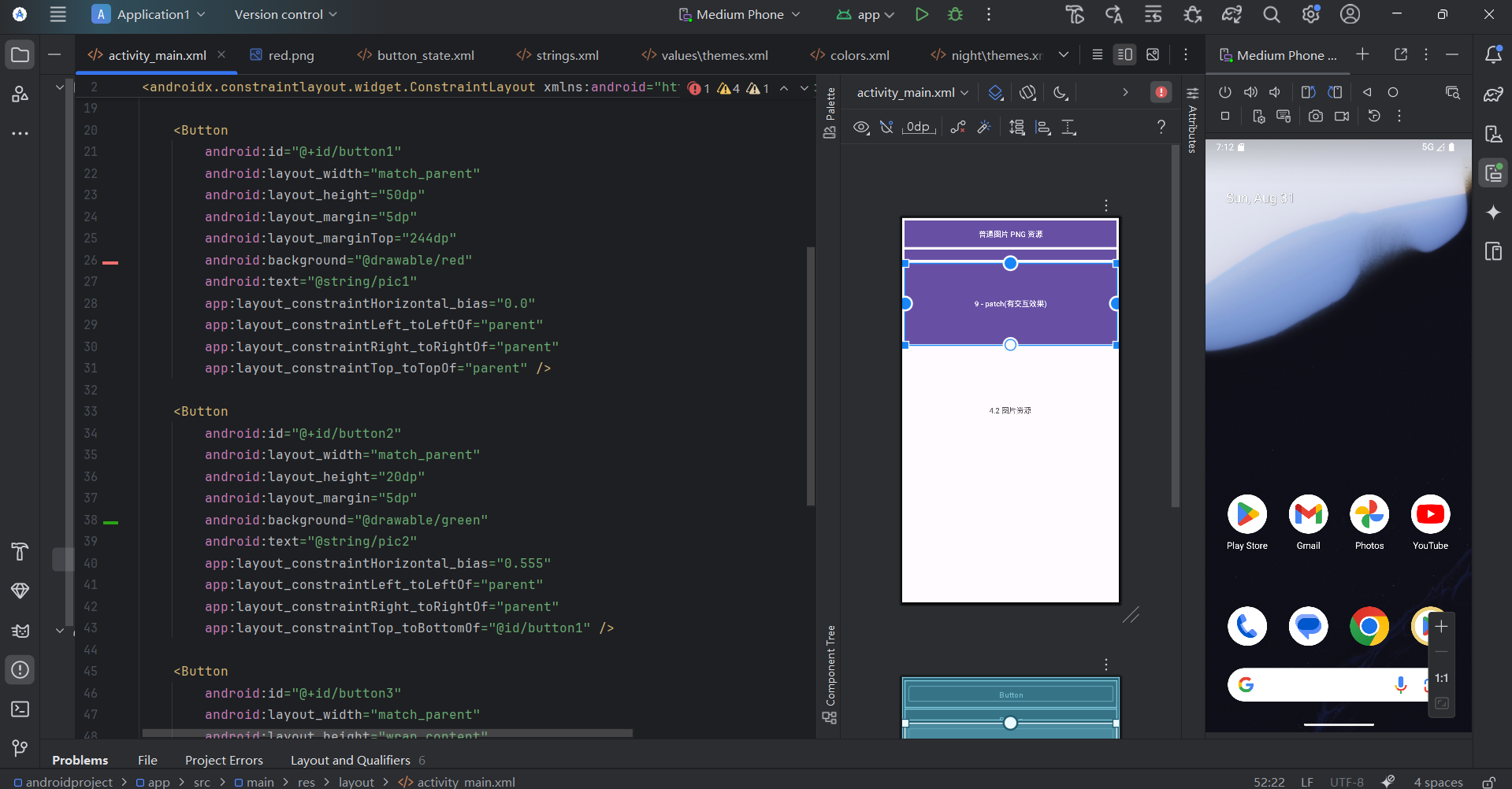Open strings.xml editor tab
Screen dimensions: 1512x789
point(557,55)
